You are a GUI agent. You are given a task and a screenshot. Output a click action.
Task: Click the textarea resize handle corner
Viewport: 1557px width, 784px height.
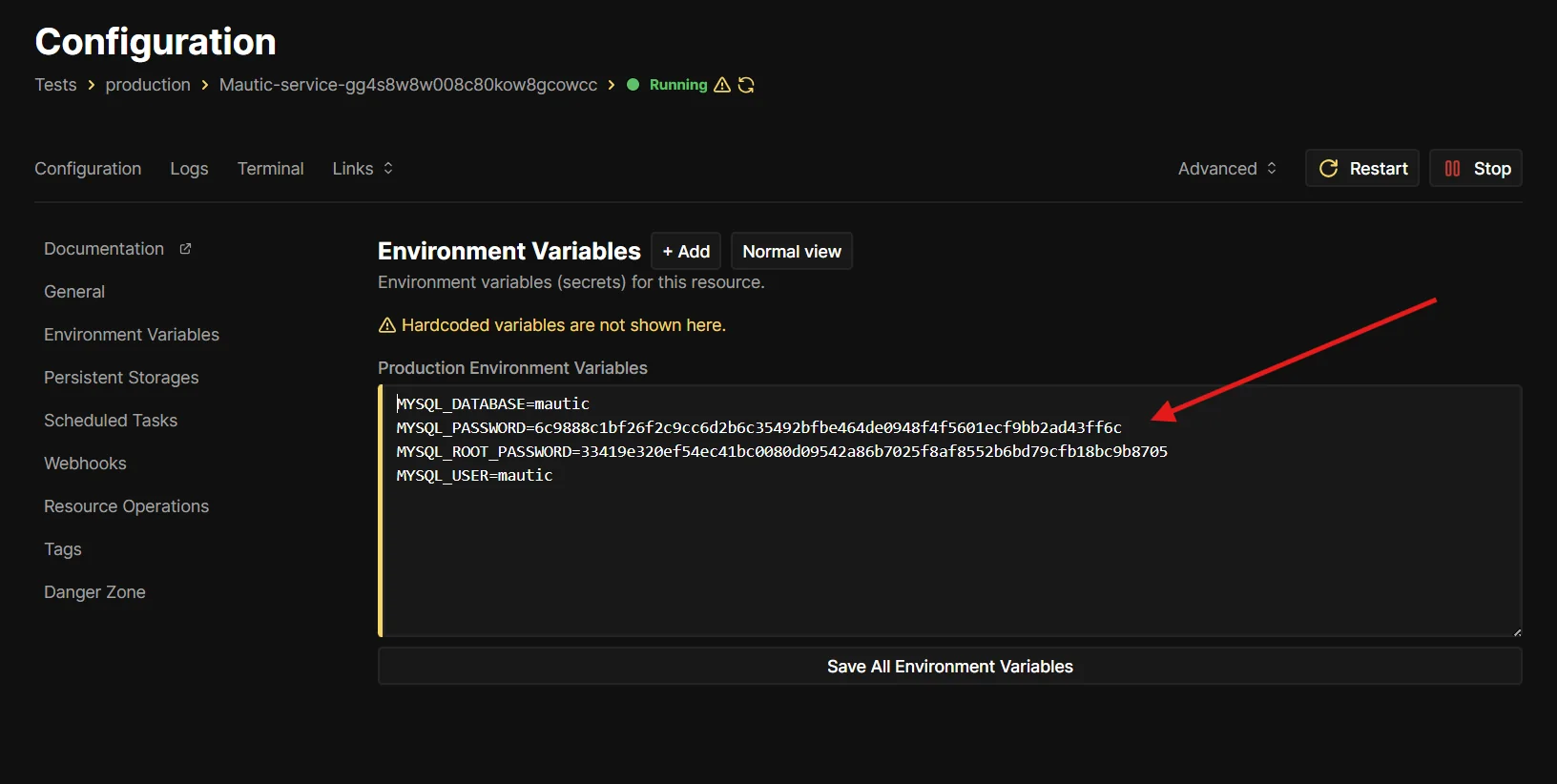[x=1517, y=632]
